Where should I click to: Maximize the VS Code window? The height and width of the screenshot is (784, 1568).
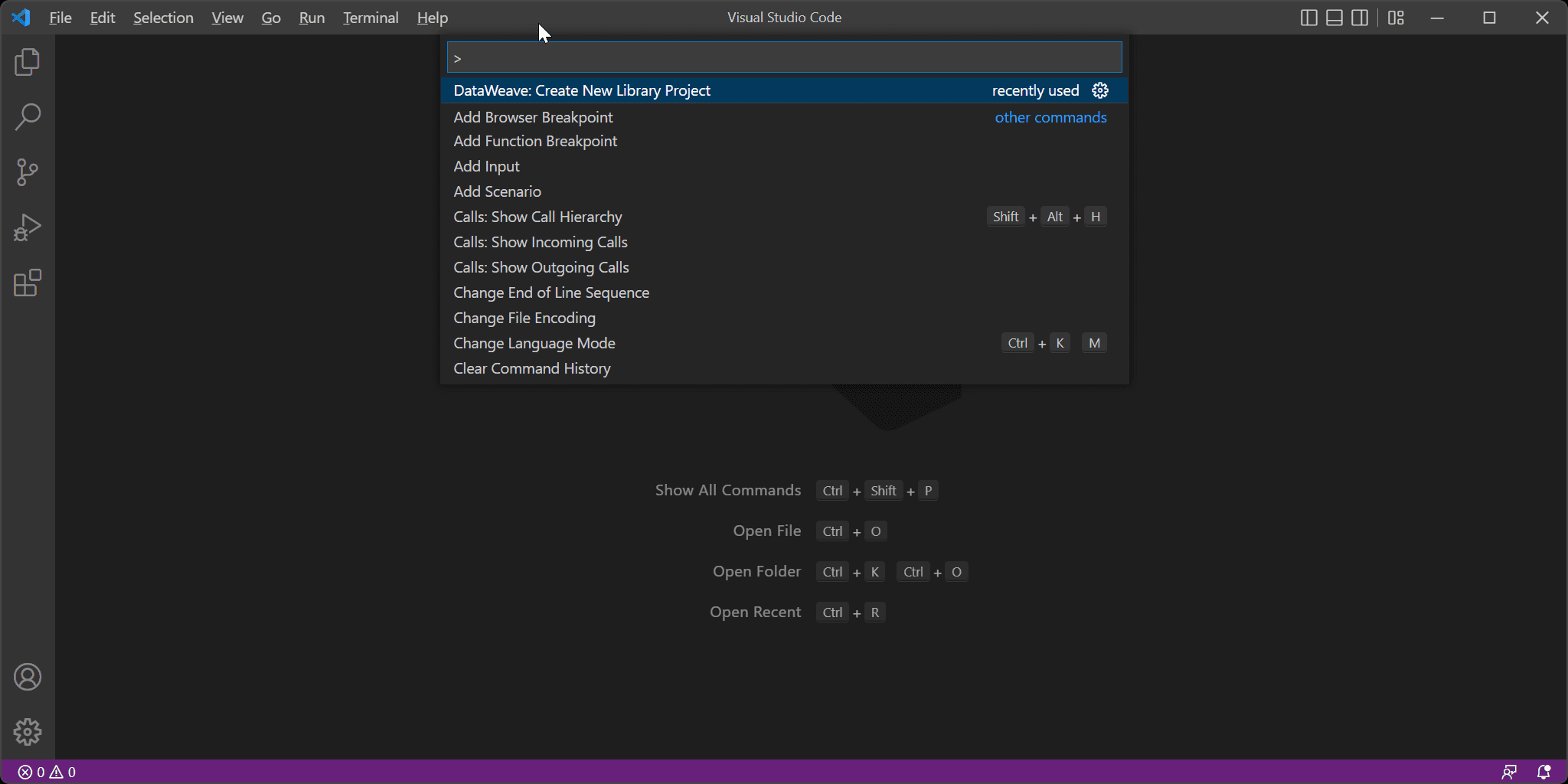1489,18
